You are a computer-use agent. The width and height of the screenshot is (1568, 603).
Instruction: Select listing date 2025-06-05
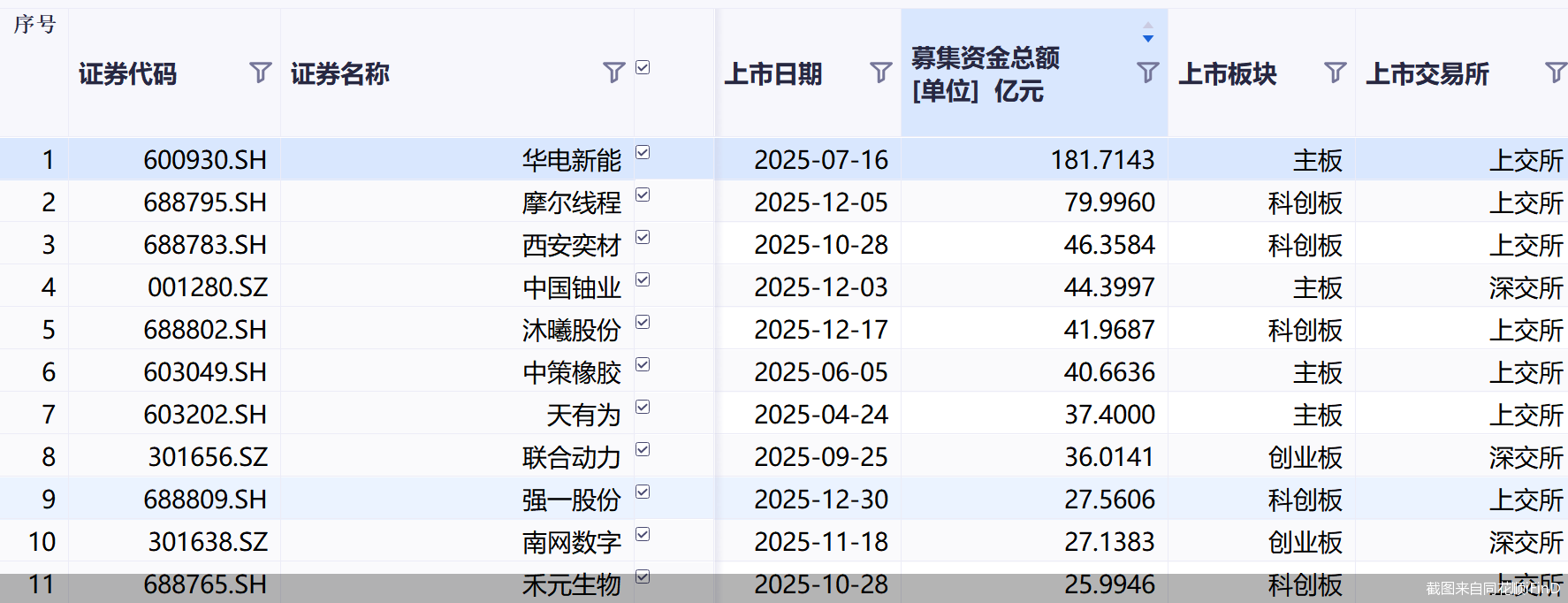tap(821, 372)
